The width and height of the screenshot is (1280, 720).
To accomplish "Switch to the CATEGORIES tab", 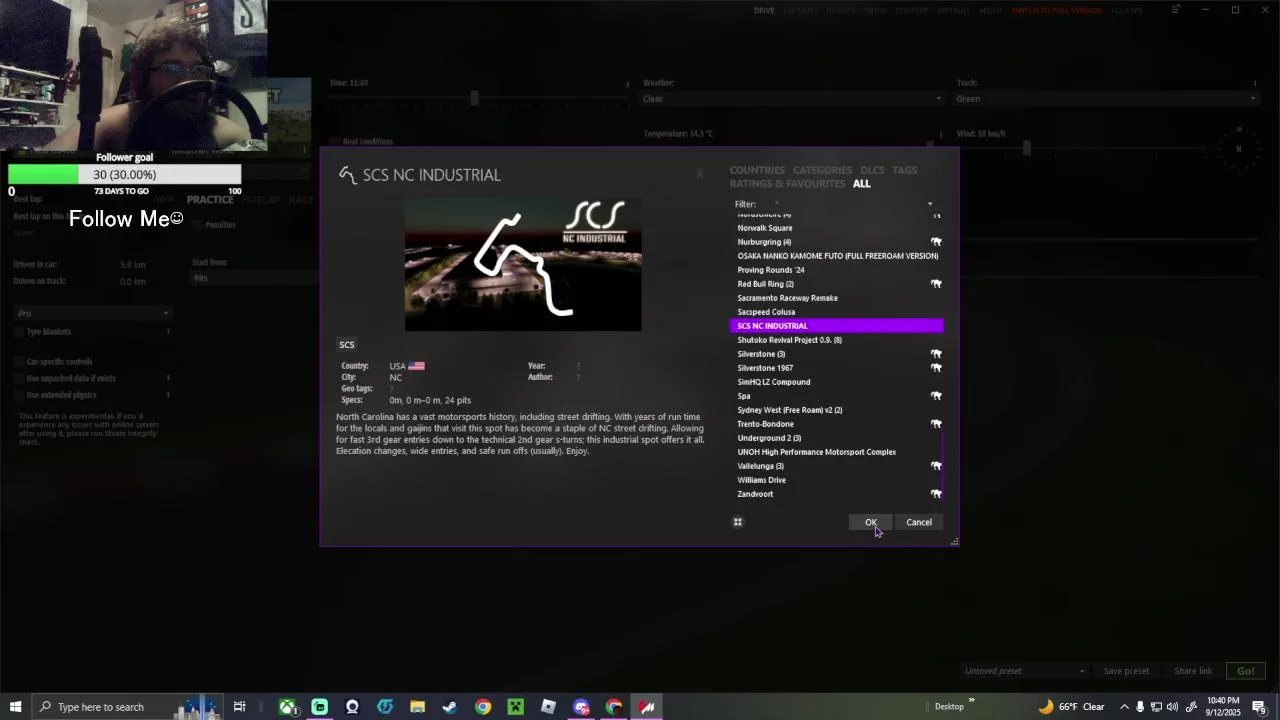I will [x=822, y=170].
